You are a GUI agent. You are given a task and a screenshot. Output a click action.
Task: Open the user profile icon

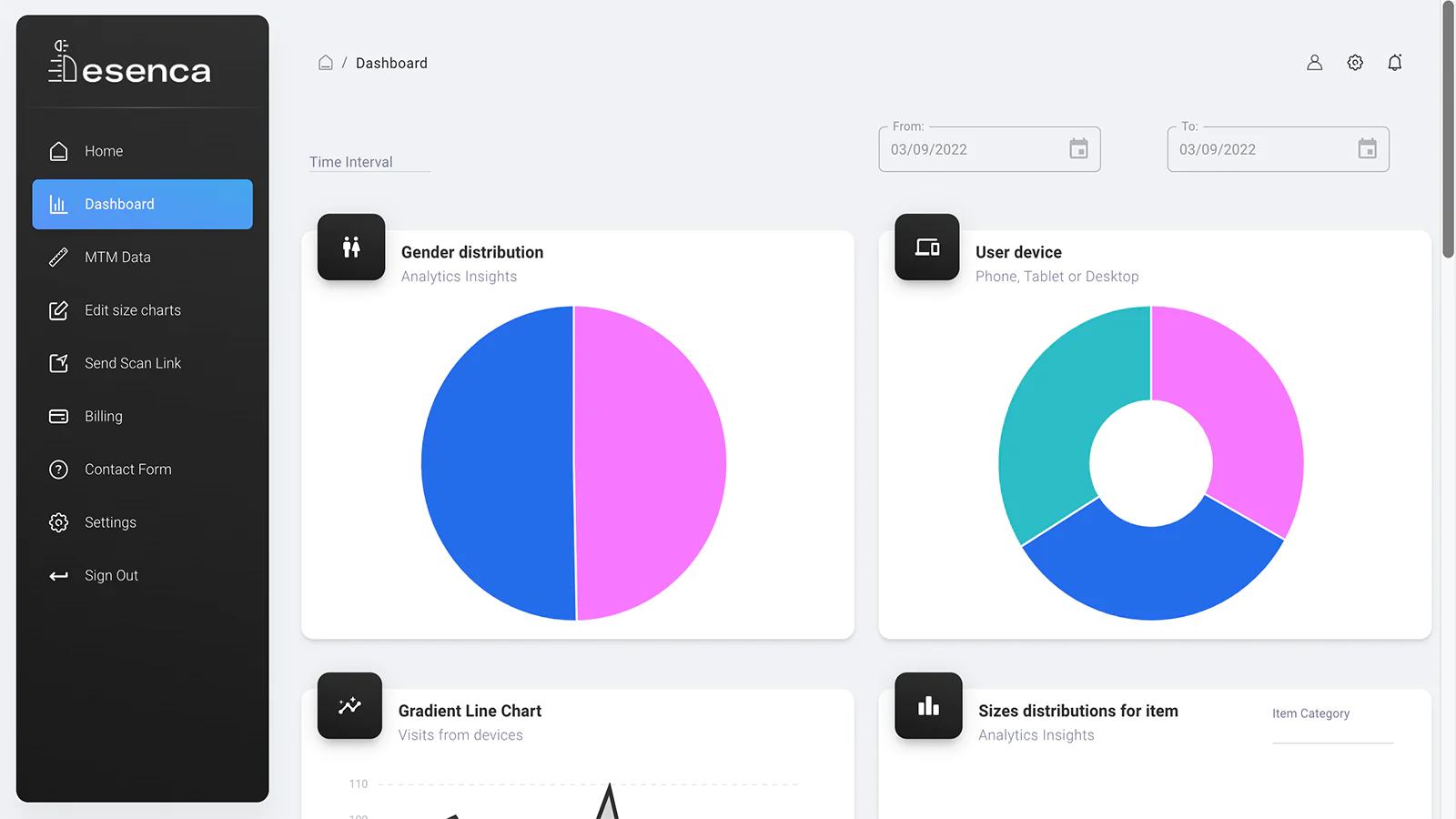coord(1314,63)
